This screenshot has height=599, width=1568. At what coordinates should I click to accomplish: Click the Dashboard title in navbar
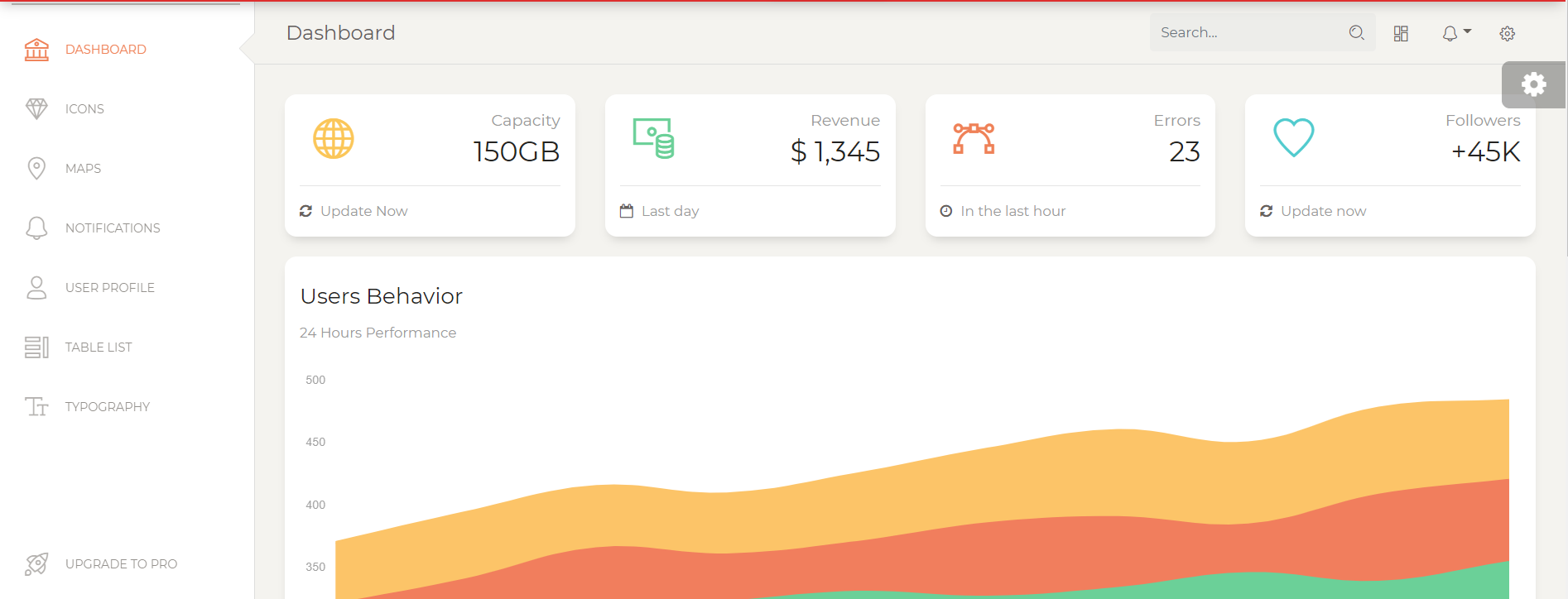click(340, 32)
